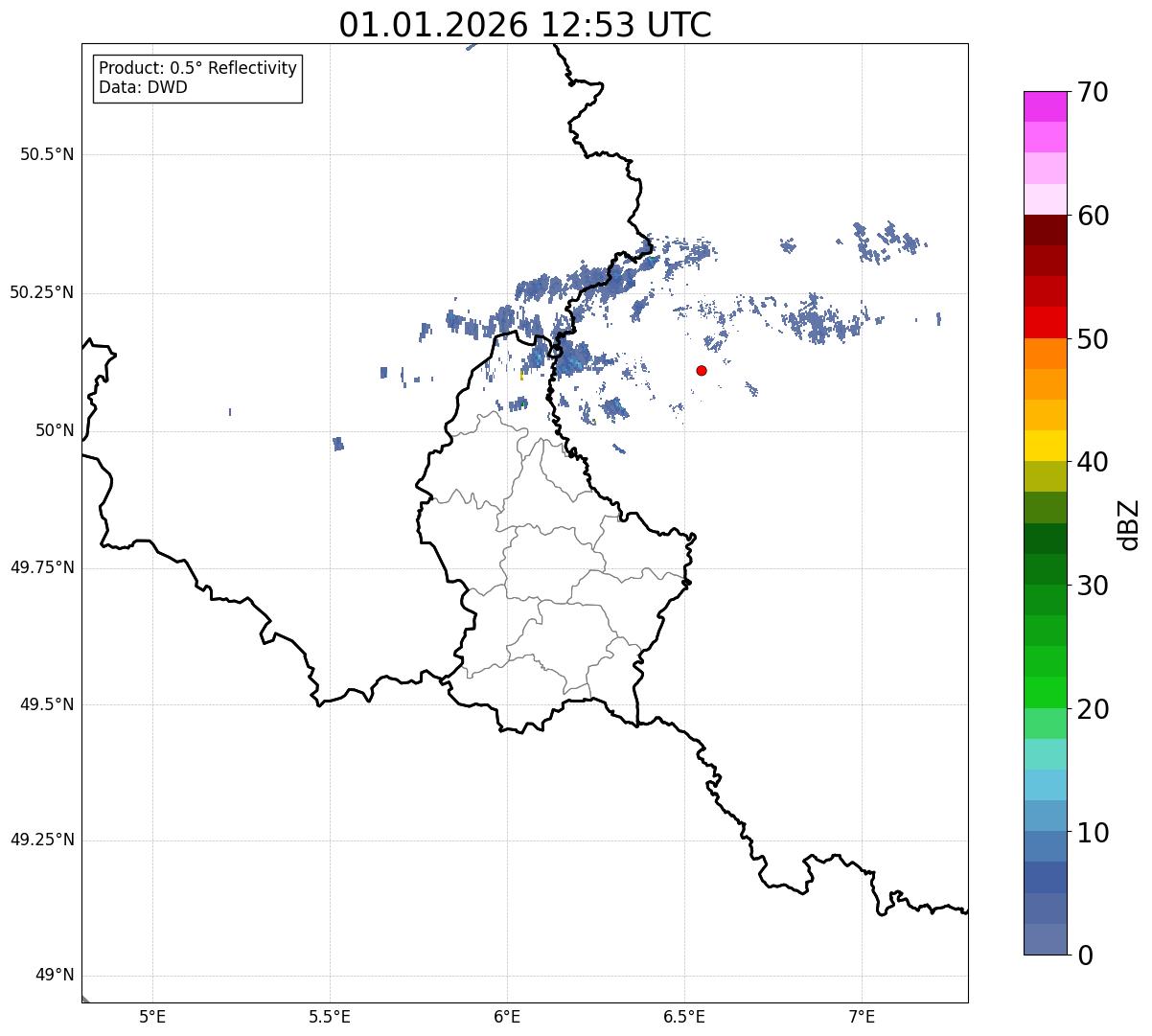Image resolution: width=1152 pixels, height=1036 pixels.
Task: Click the colorbar tick label 70
Action: pyautogui.click(x=1093, y=92)
